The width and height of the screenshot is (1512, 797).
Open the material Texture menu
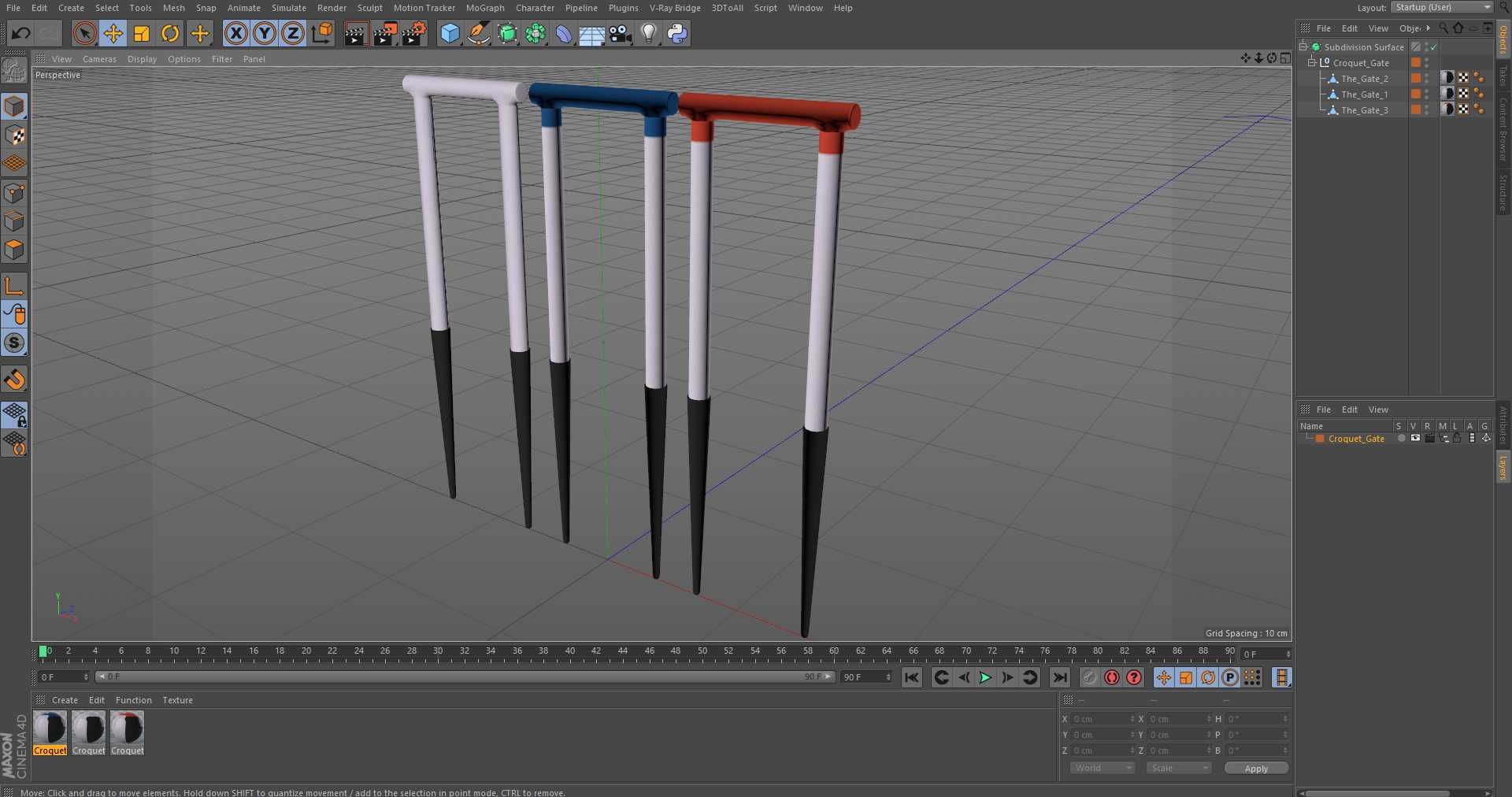[177, 700]
